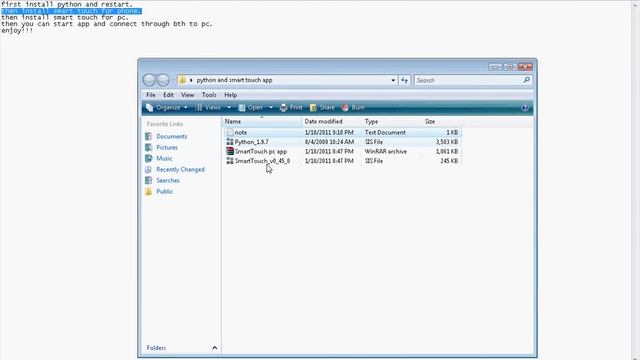Select the note text document
Screen dimensions: 640x360
click(240, 132)
